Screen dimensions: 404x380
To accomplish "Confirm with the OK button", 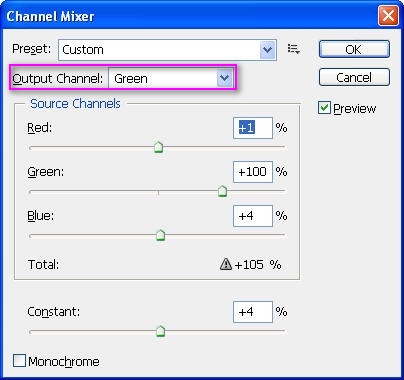I will tap(354, 49).
